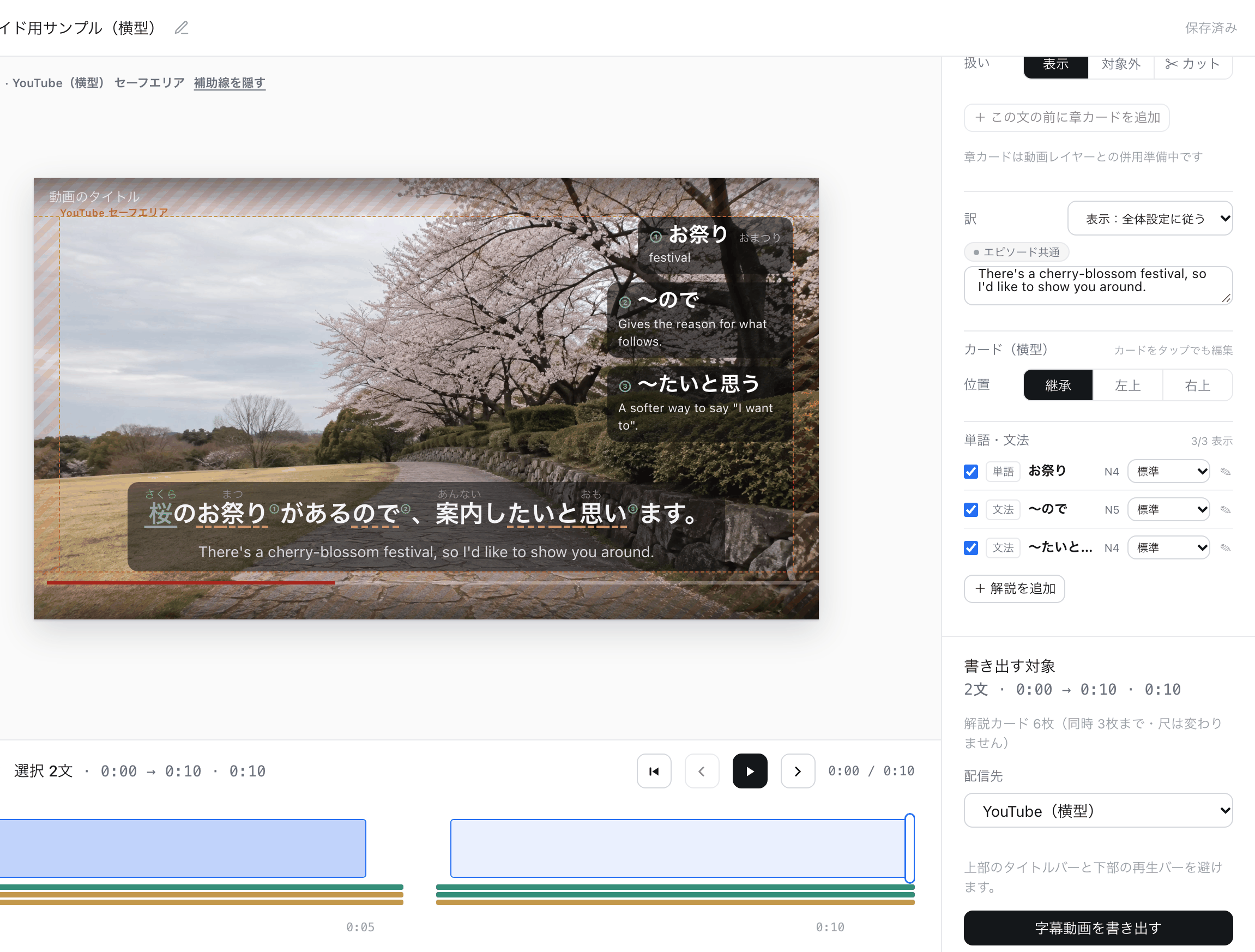This screenshot has height=952, width=1255.
Task: Click 書き出す対象 heading
Action: [1009, 666]
